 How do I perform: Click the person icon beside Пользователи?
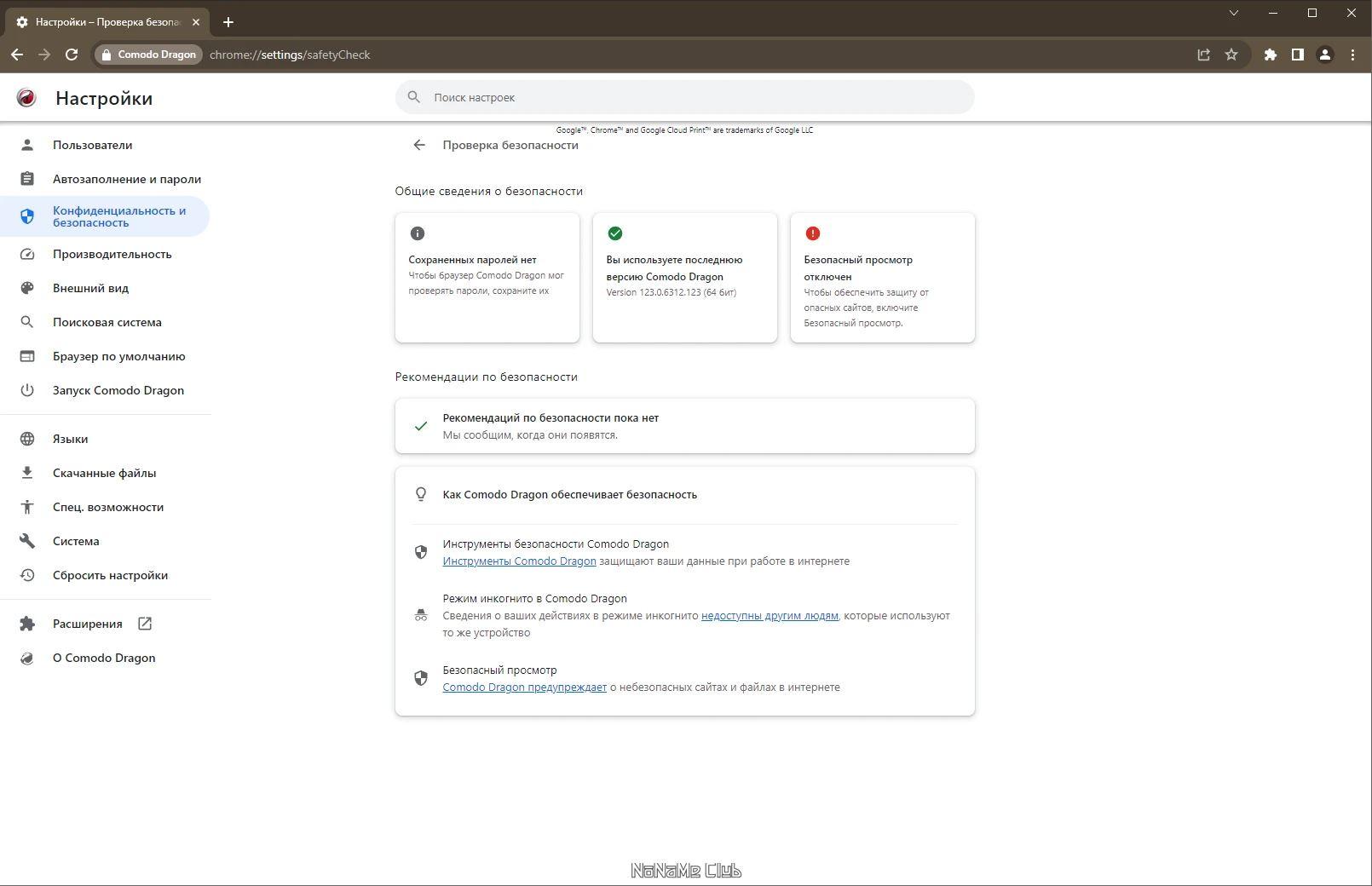click(27, 145)
